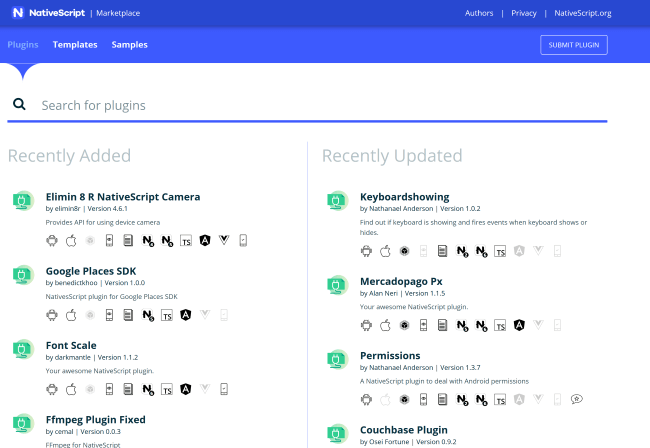Click the Google Places SDK plug thumbnail

pyautogui.click(x=23, y=275)
